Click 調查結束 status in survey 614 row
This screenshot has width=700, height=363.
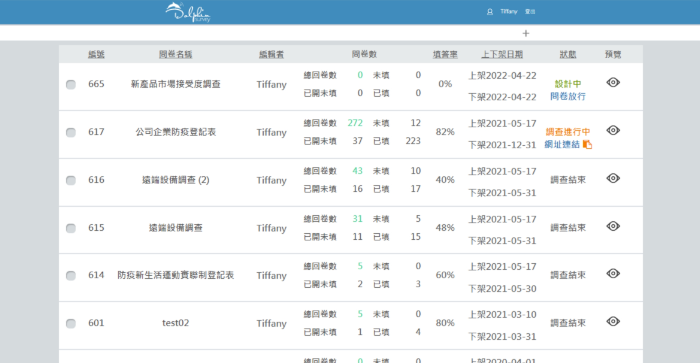click(x=568, y=275)
